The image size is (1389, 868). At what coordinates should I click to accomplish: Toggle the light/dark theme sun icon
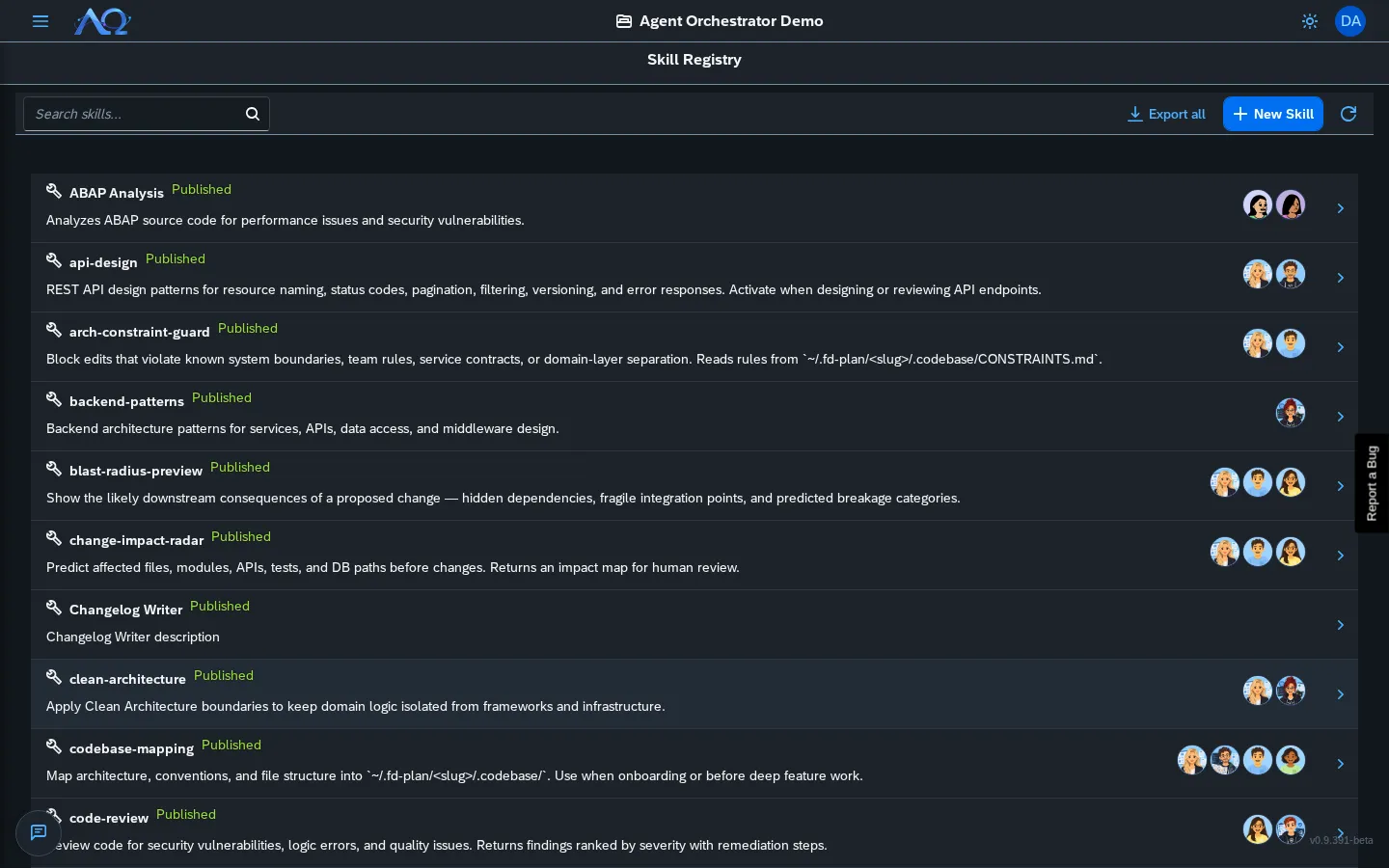1309,21
